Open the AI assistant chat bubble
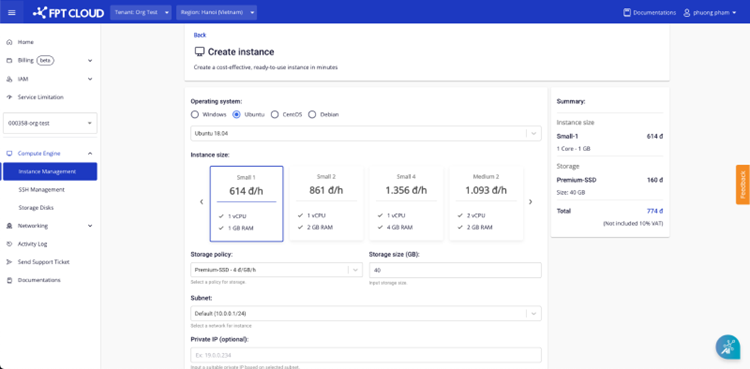 [x=728, y=347]
